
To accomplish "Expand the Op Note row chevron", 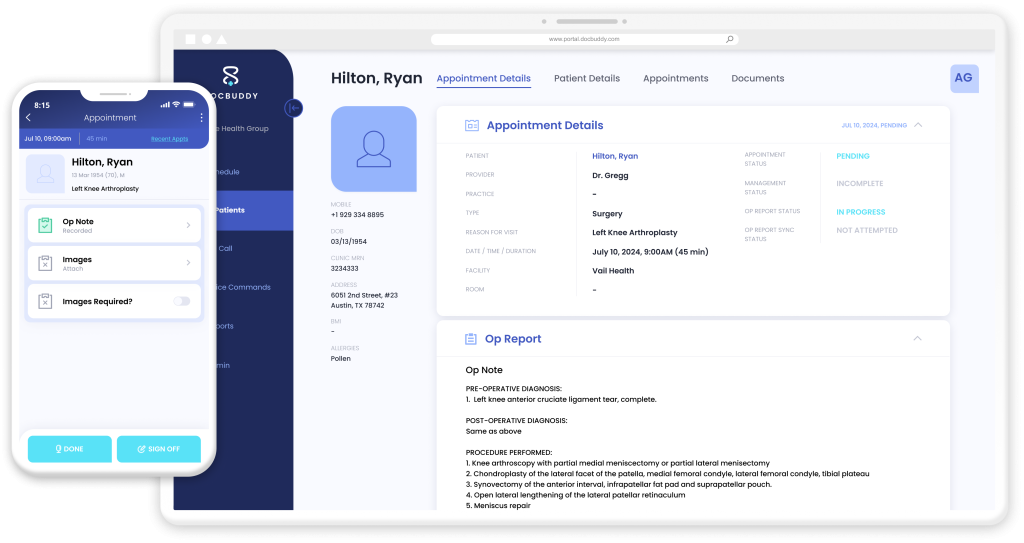I will tap(188, 226).
